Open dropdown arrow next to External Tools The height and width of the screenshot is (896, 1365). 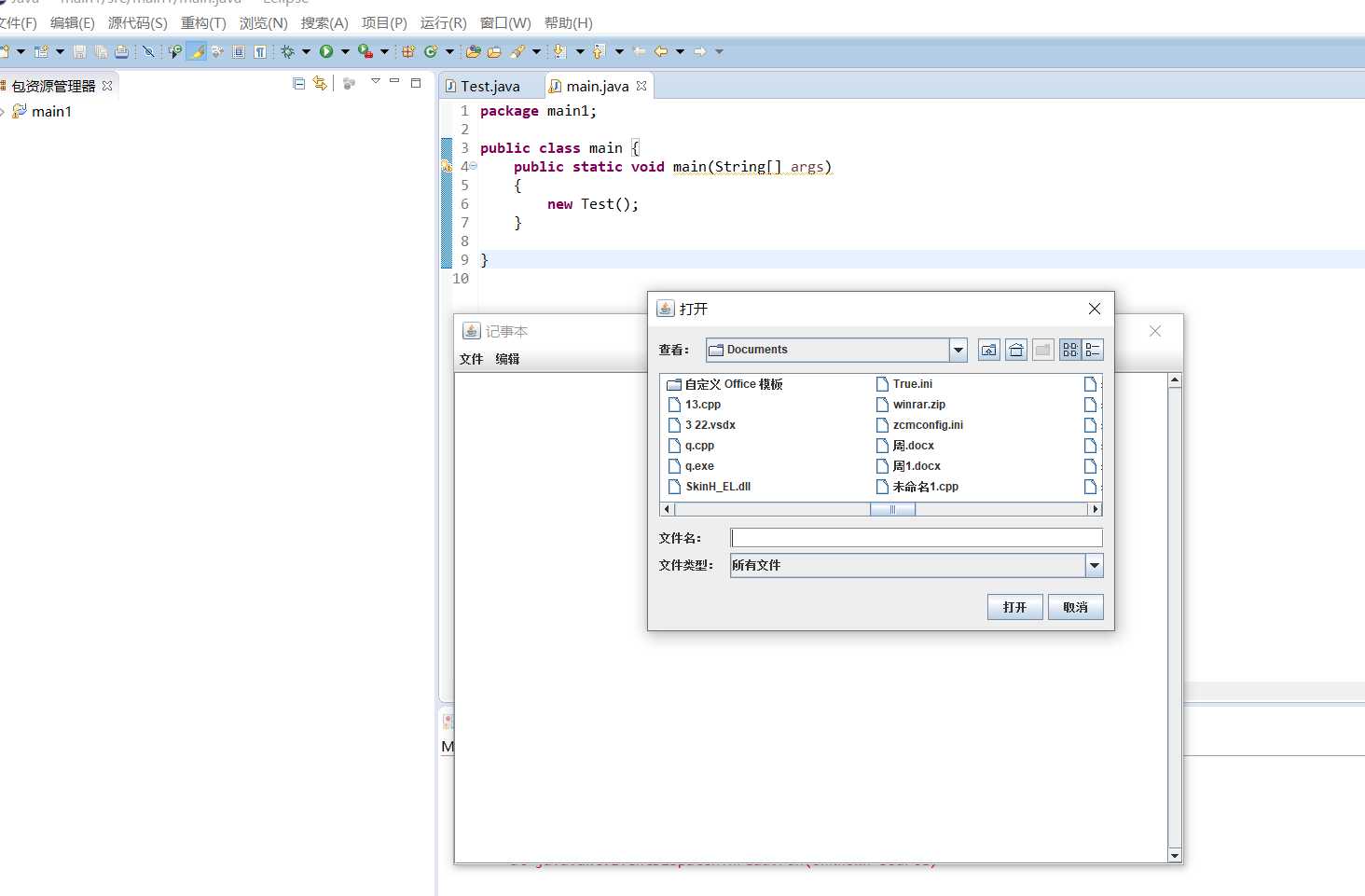tap(384, 52)
